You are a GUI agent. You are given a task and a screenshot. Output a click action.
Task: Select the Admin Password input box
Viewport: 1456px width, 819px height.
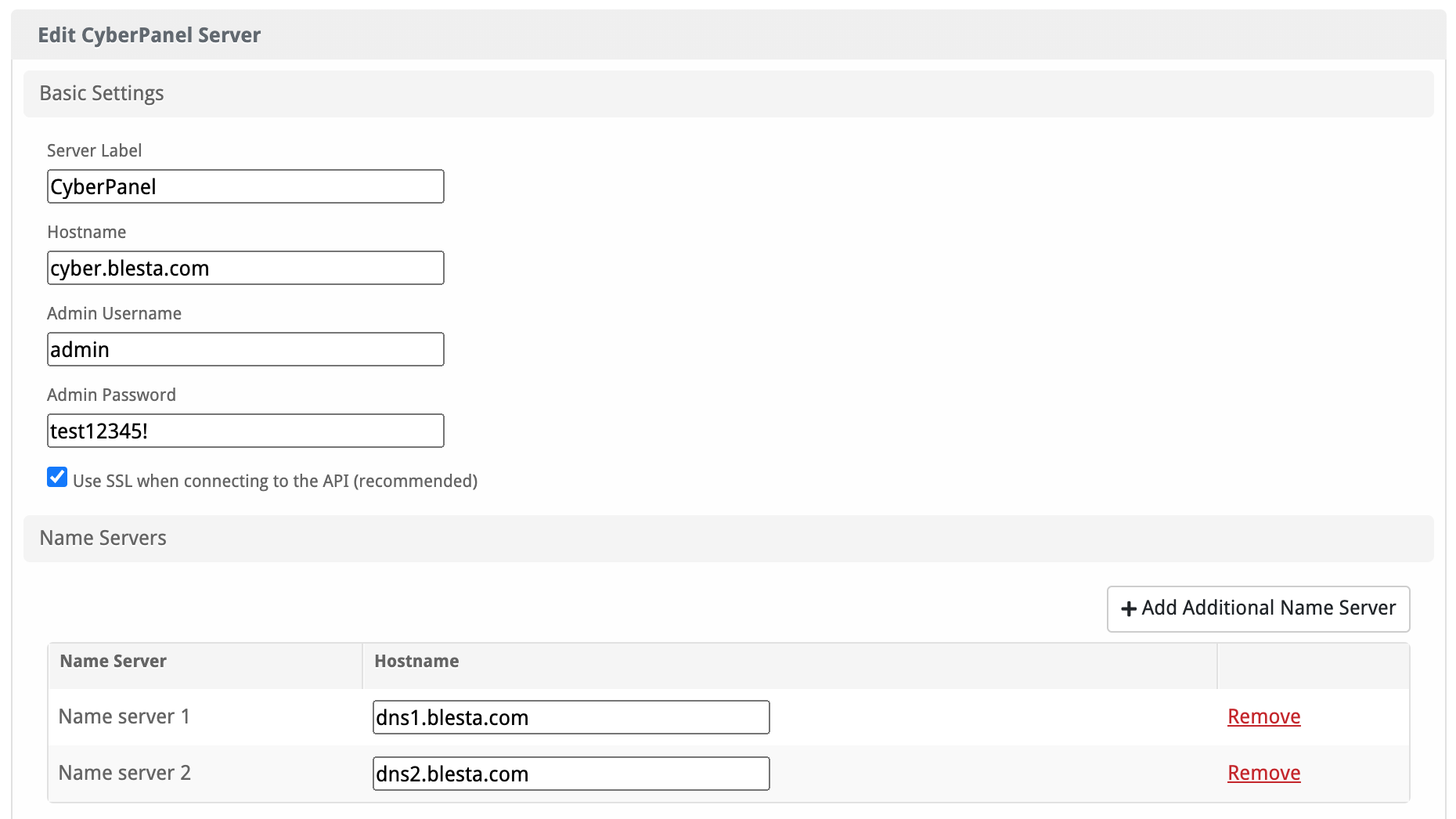coord(245,431)
